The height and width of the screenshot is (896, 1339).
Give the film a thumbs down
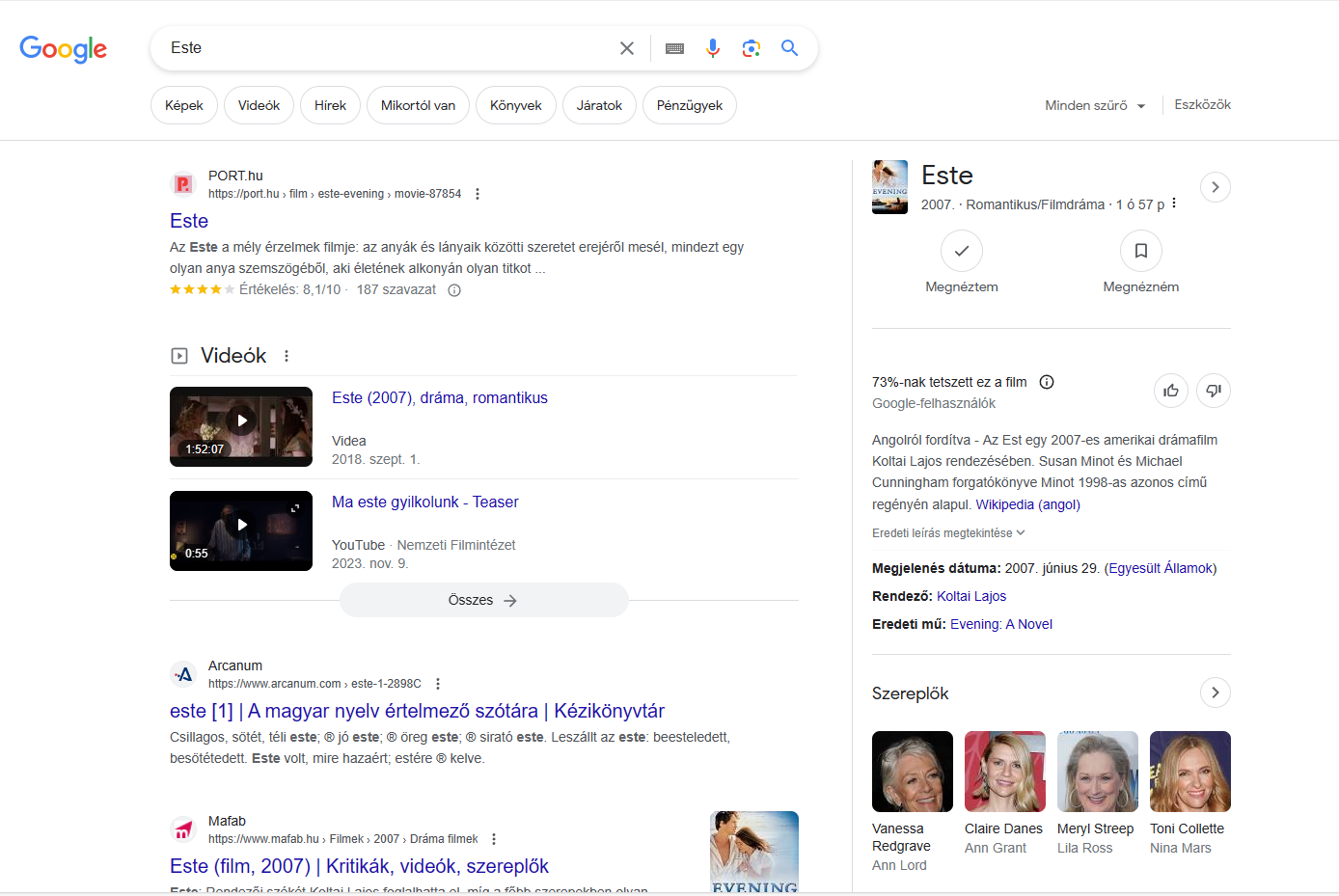click(1214, 391)
